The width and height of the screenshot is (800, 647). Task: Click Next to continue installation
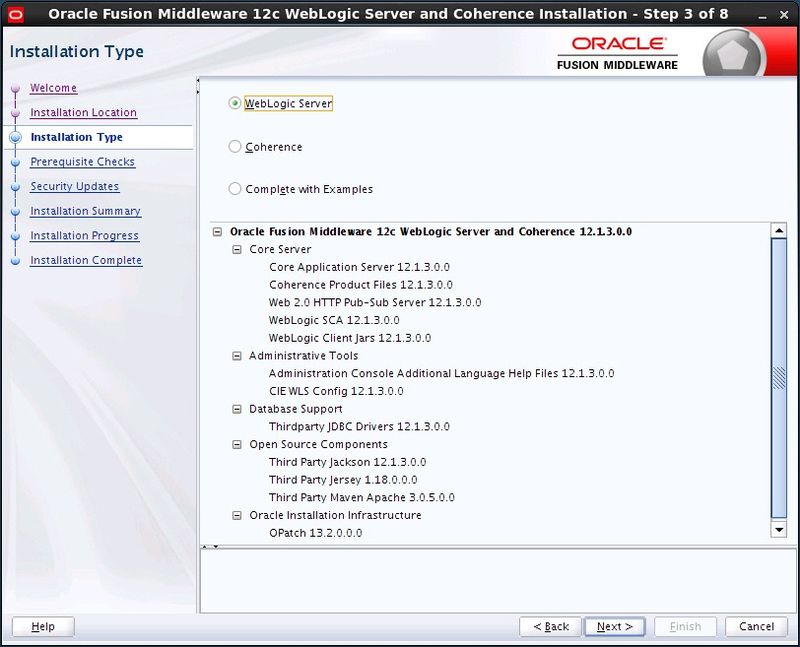615,627
